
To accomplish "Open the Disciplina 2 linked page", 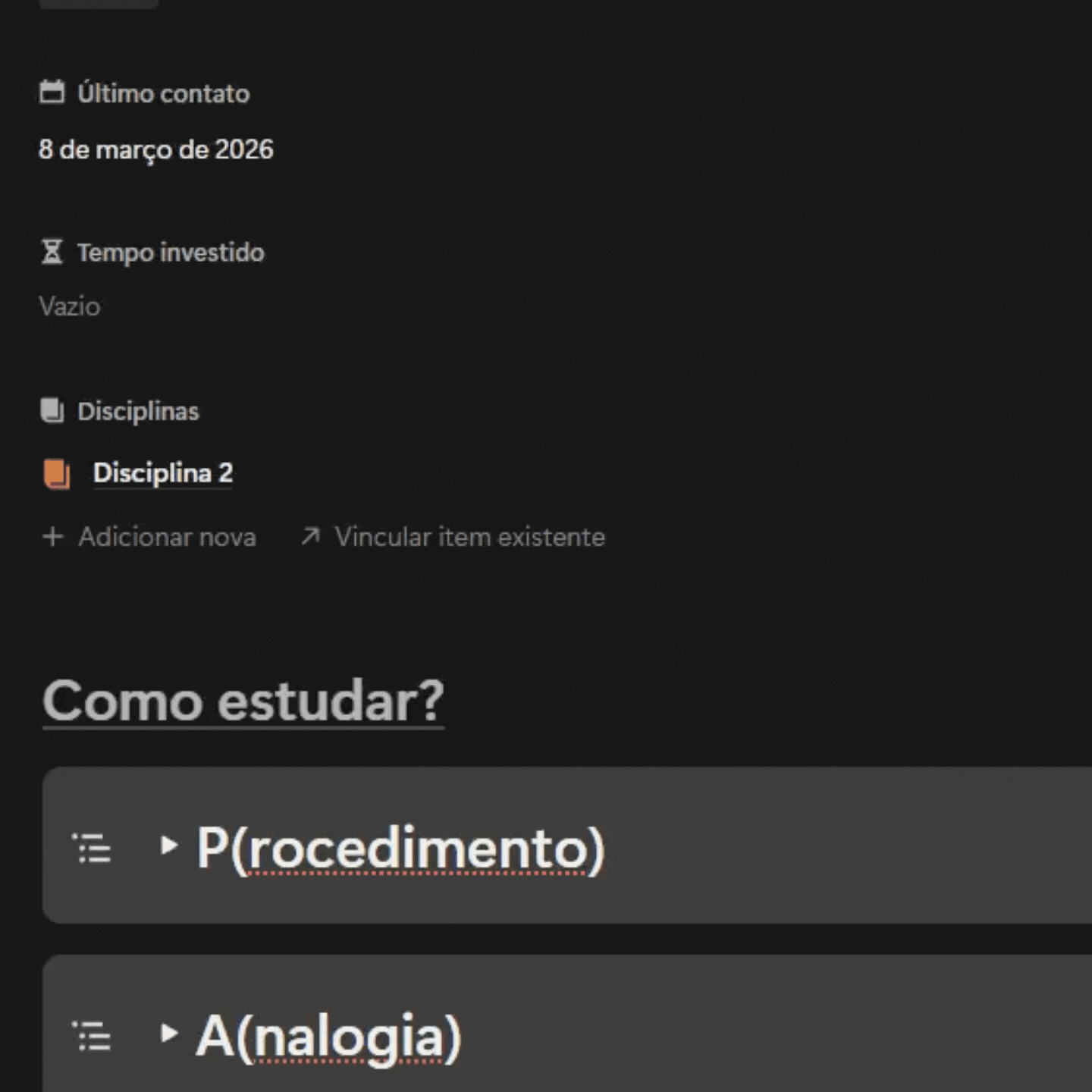I will [162, 473].
